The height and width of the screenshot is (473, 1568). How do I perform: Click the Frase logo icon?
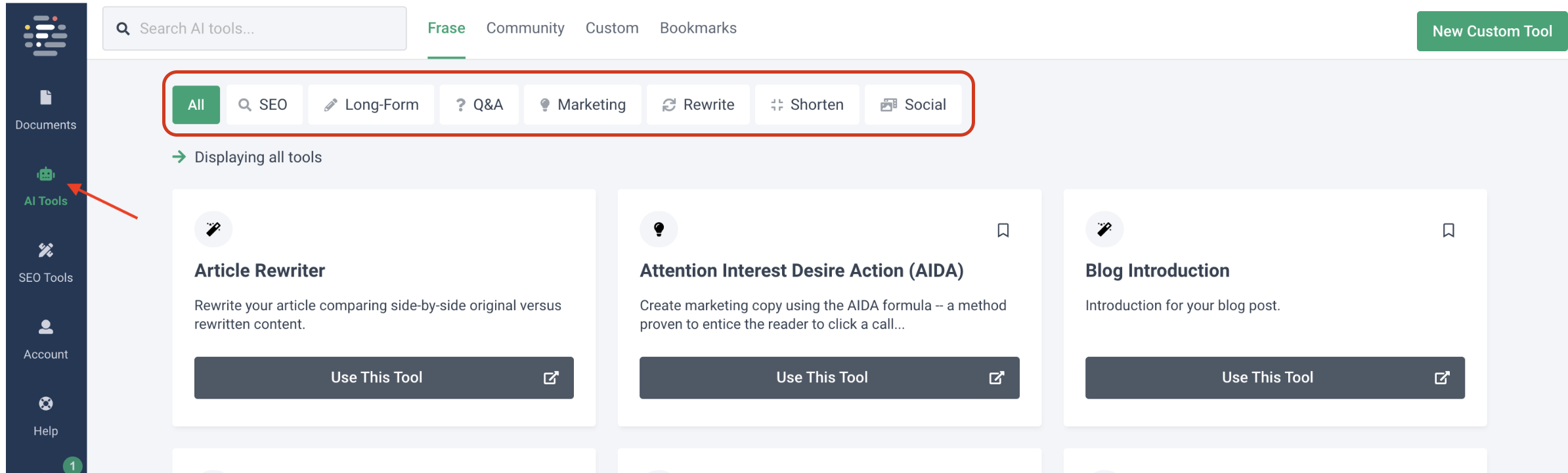45,35
